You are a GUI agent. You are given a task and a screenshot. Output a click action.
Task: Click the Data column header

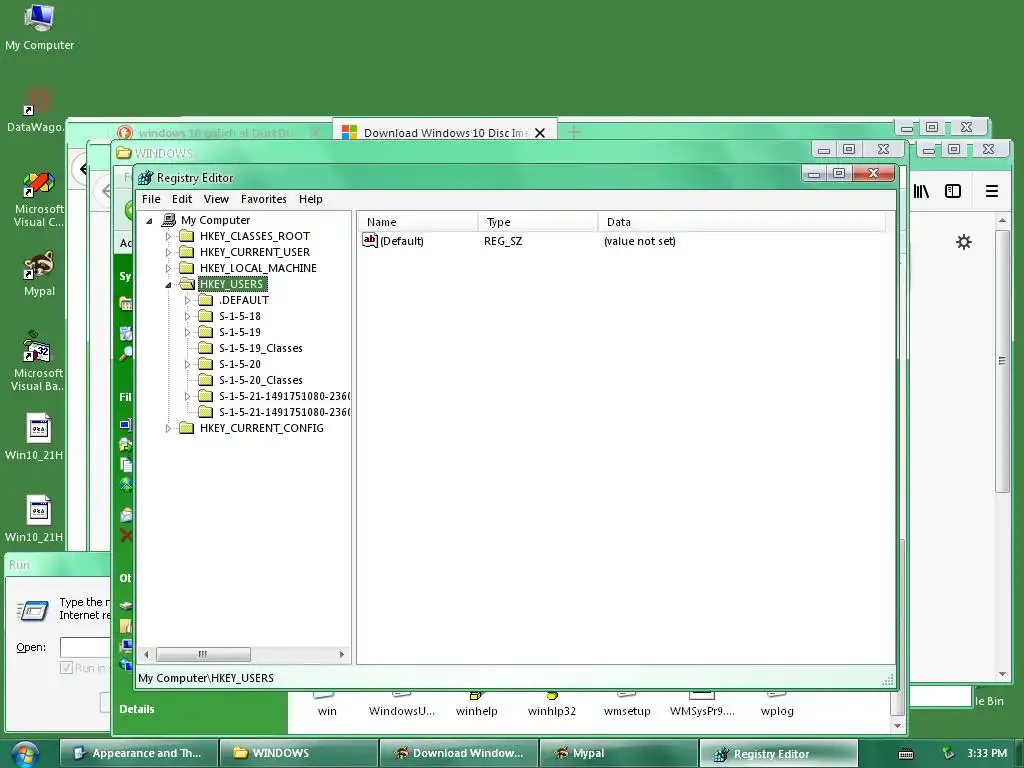tap(742, 222)
